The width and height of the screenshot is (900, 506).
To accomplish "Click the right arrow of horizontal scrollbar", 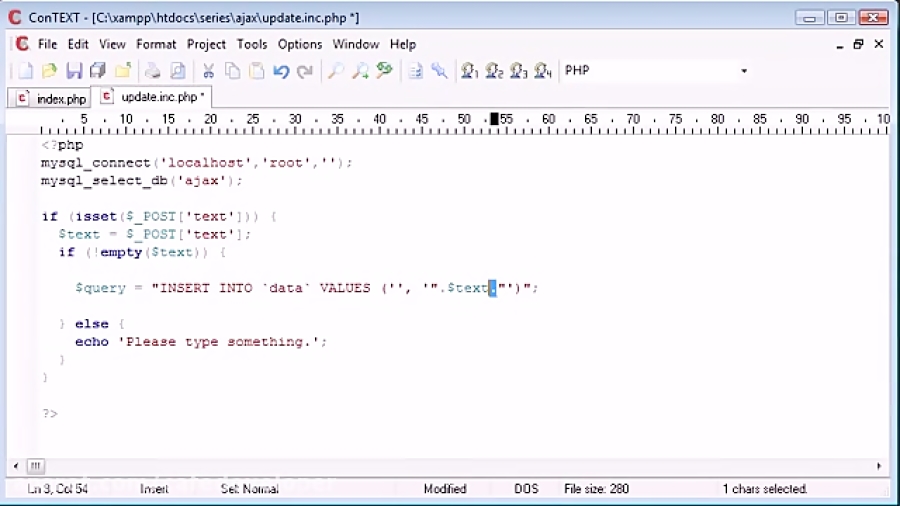I will [879, 466].
